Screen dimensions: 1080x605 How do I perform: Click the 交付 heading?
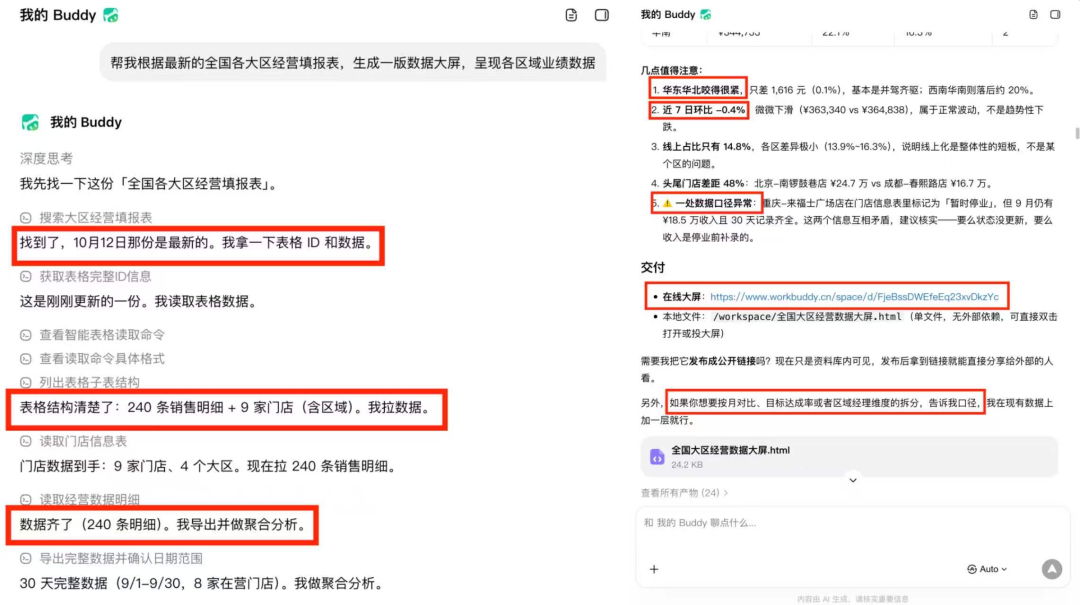[652, 267]
